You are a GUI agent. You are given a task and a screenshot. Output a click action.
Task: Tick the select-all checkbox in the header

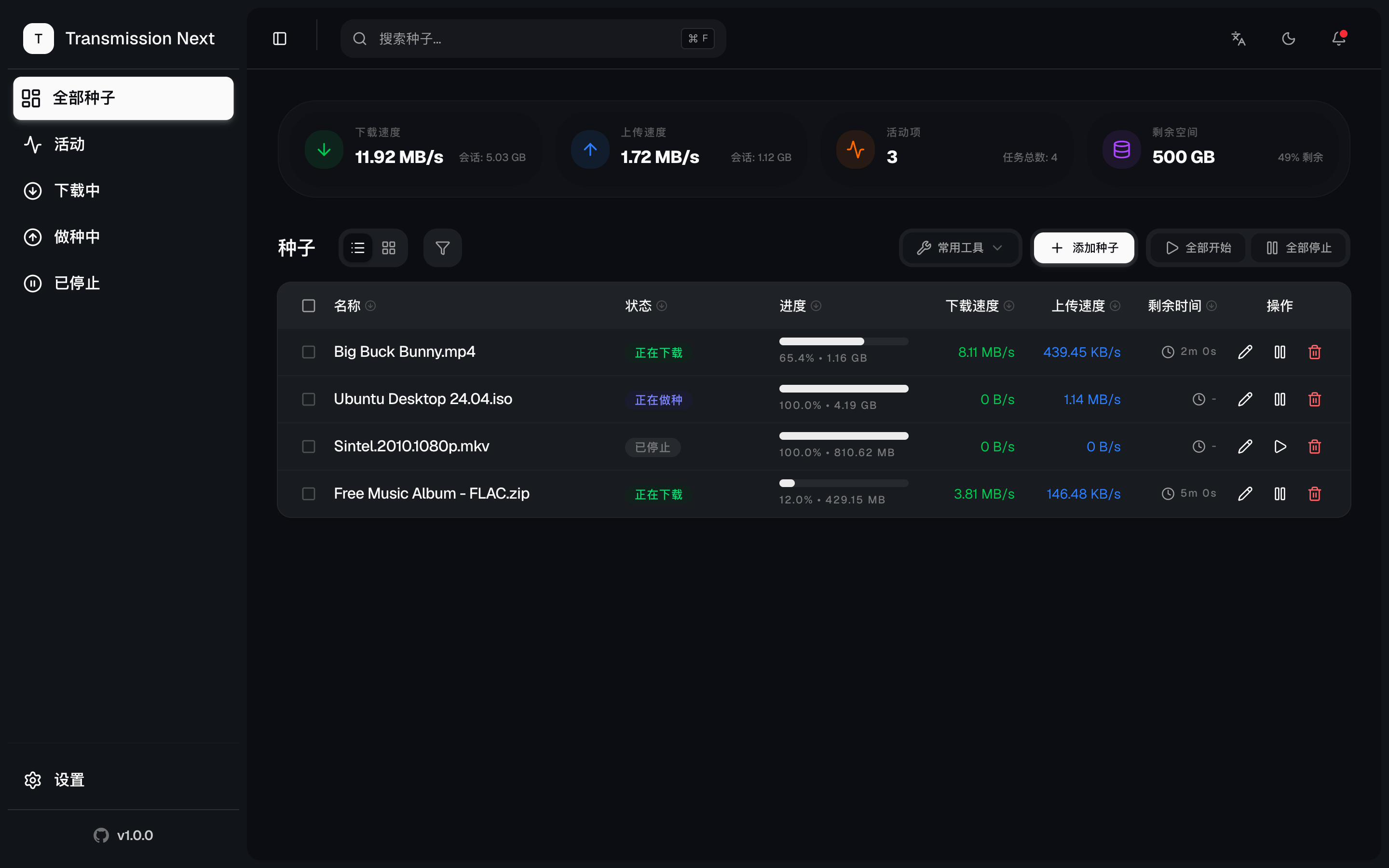tap(309, 306)
